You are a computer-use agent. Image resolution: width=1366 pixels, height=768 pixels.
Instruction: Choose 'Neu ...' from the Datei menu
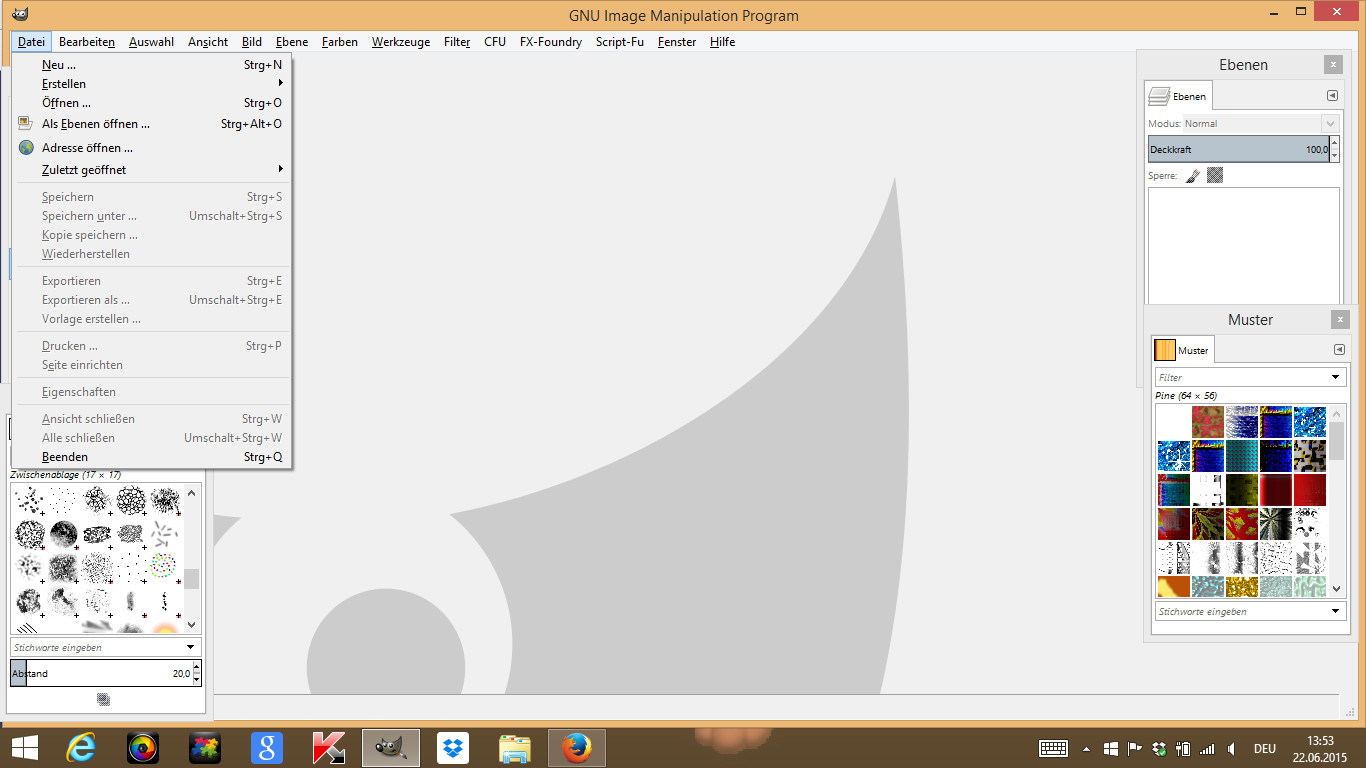pyautogui.click(x=152, y=65)
